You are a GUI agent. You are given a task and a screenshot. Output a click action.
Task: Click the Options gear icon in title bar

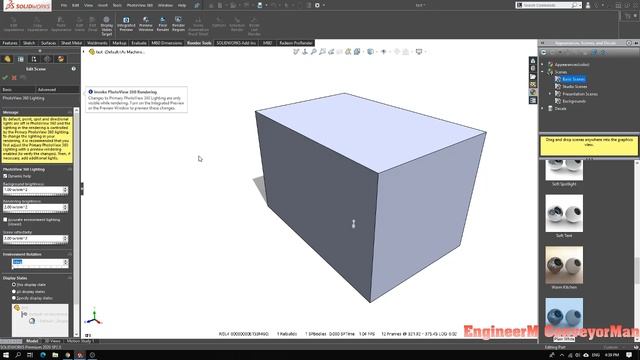coord(317,5)
